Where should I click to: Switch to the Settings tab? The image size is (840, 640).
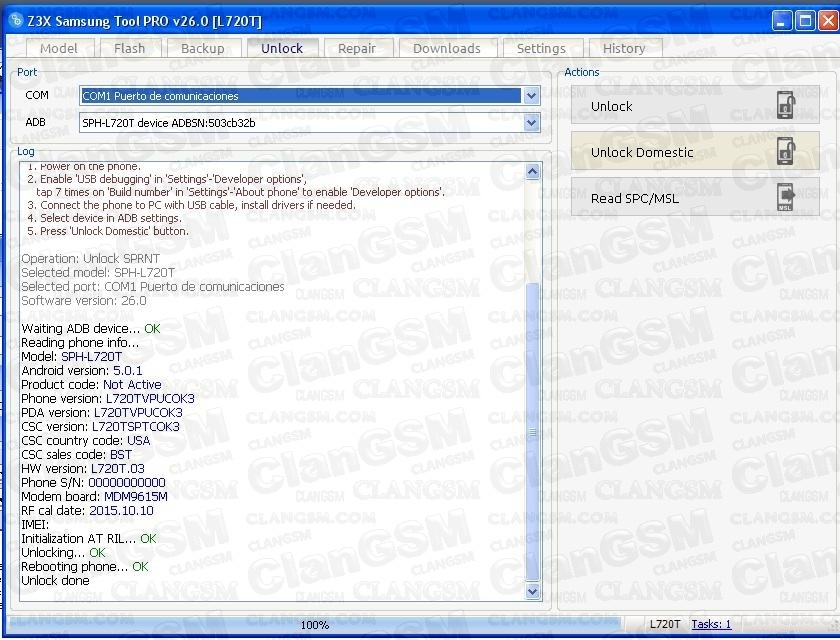[x=542, y=48]
